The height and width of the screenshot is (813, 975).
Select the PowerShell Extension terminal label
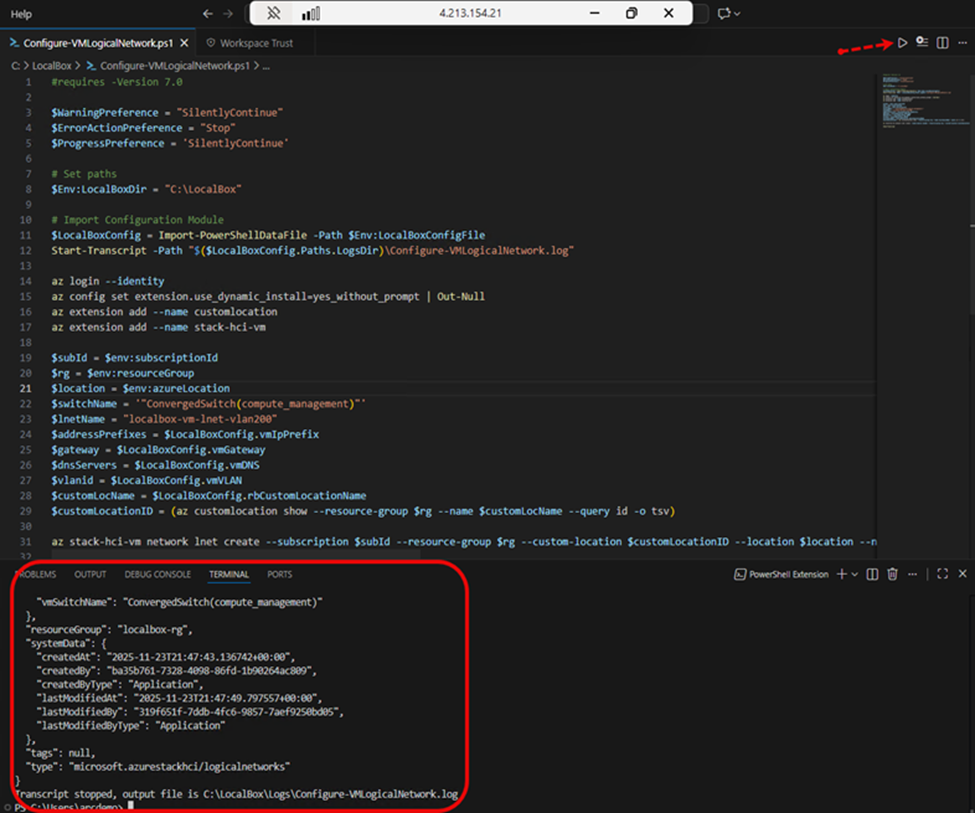(782, 574)
